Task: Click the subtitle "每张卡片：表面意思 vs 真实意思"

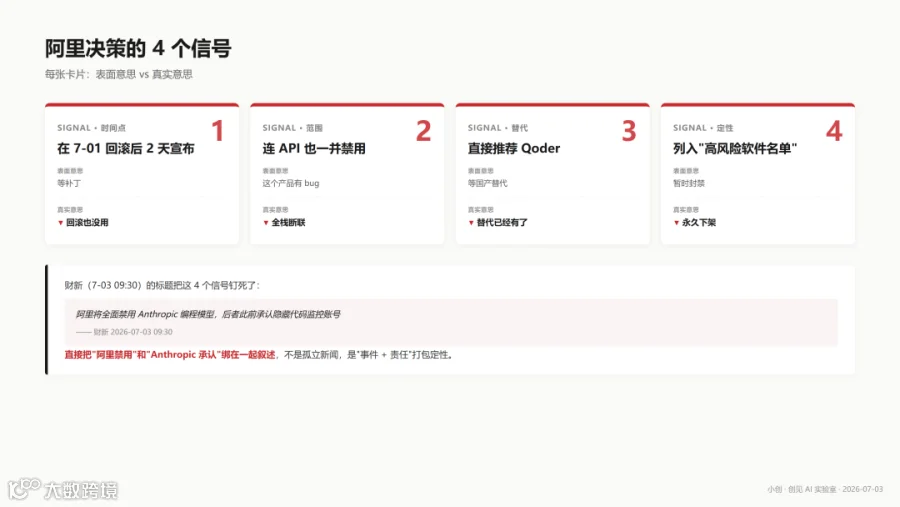Action: tap(119, 74)
